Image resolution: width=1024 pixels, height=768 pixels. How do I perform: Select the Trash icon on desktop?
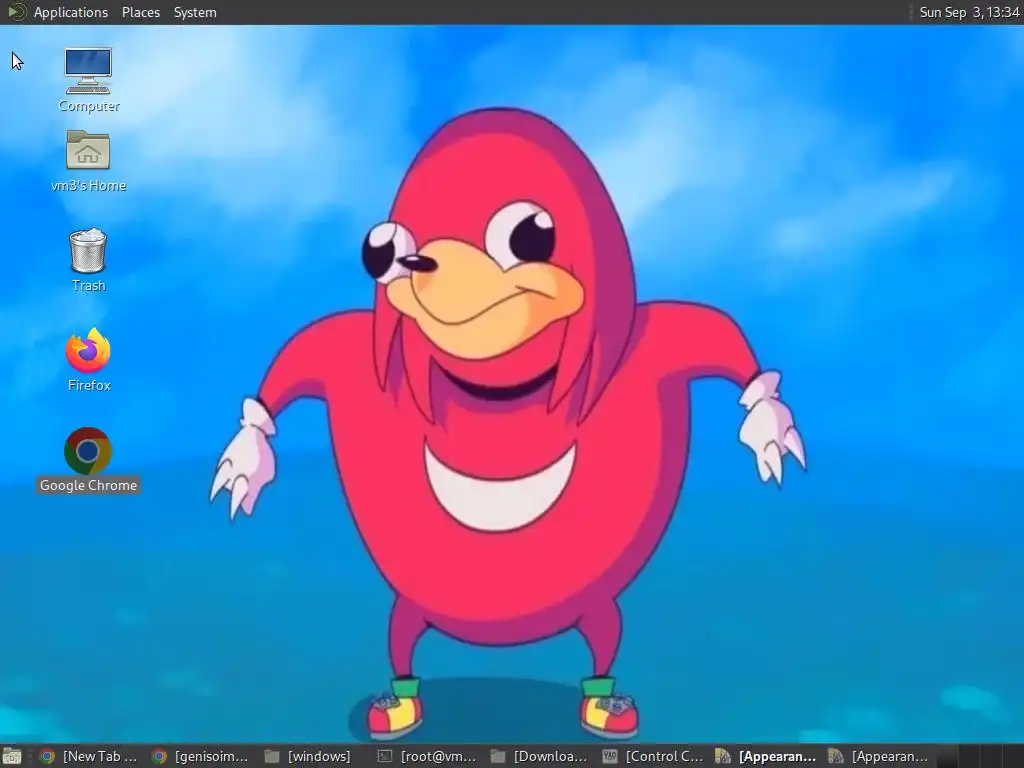pos(88,251)
